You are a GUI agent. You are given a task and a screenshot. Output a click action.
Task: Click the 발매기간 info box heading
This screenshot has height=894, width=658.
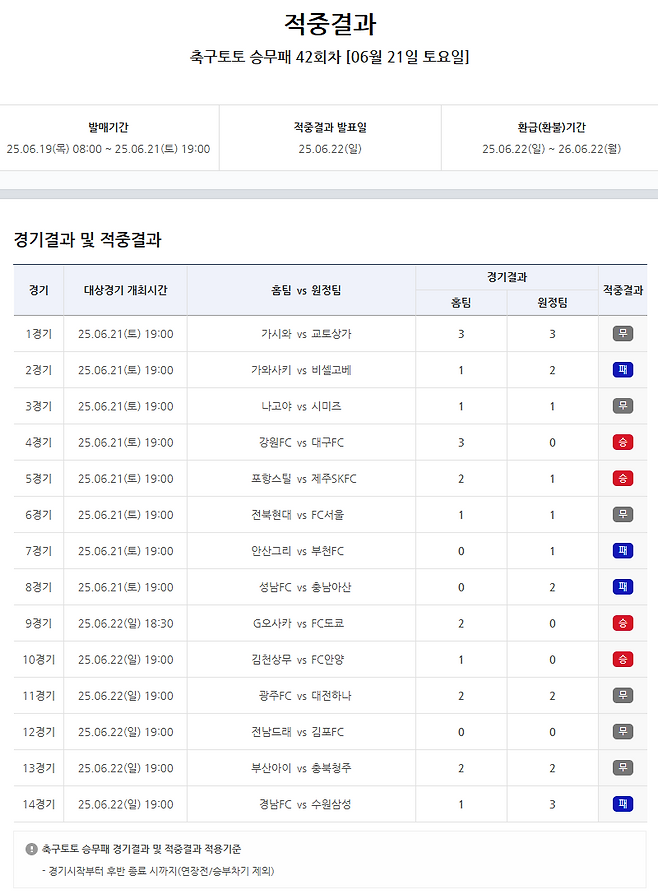(108, 128)
